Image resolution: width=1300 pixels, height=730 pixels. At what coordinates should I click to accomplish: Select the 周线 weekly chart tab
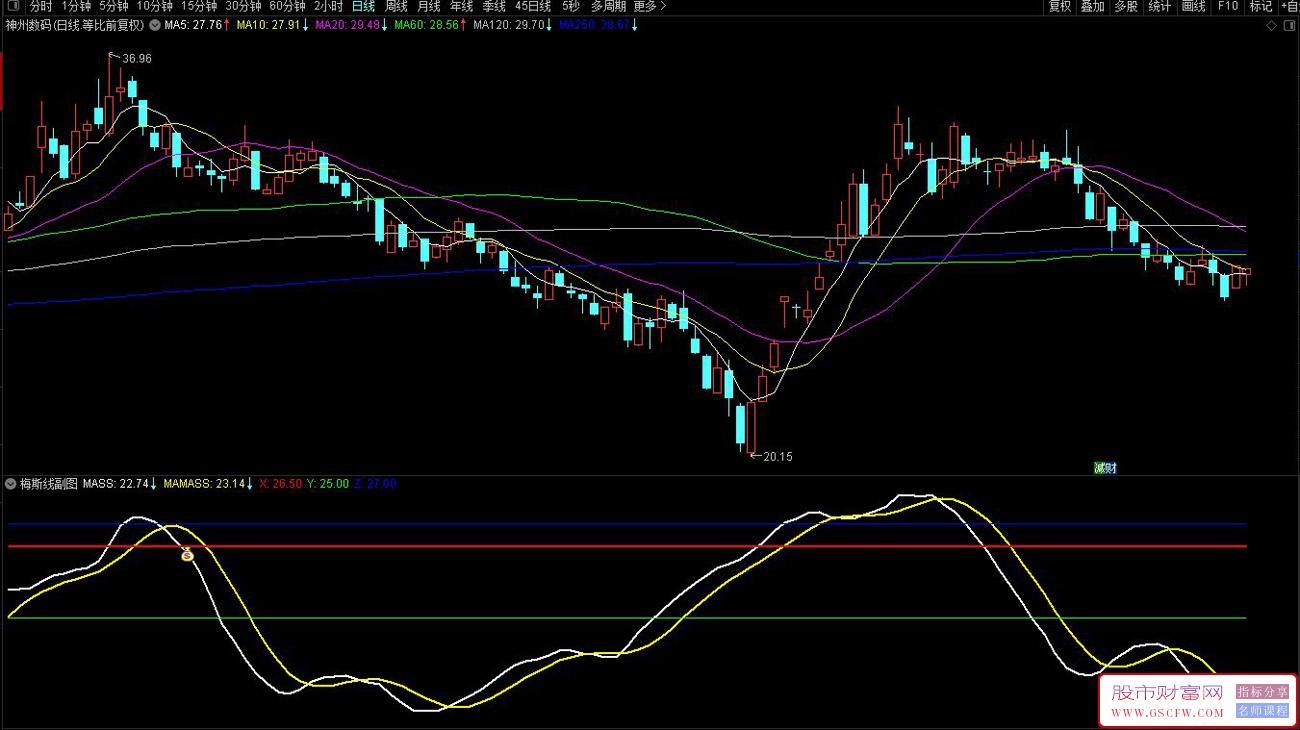click(396, 6)
